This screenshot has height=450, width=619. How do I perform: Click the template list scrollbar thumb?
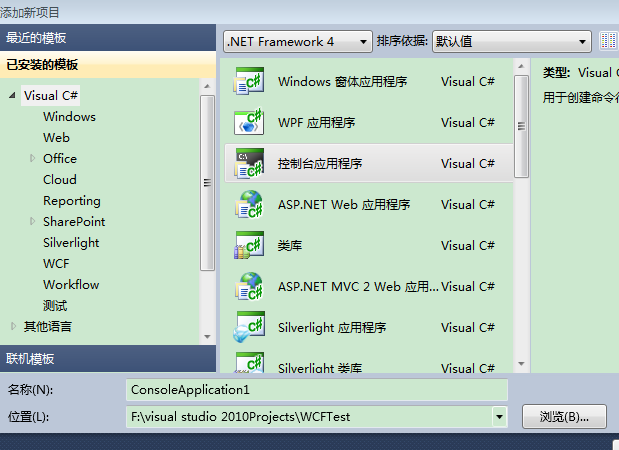pos(521,126)
